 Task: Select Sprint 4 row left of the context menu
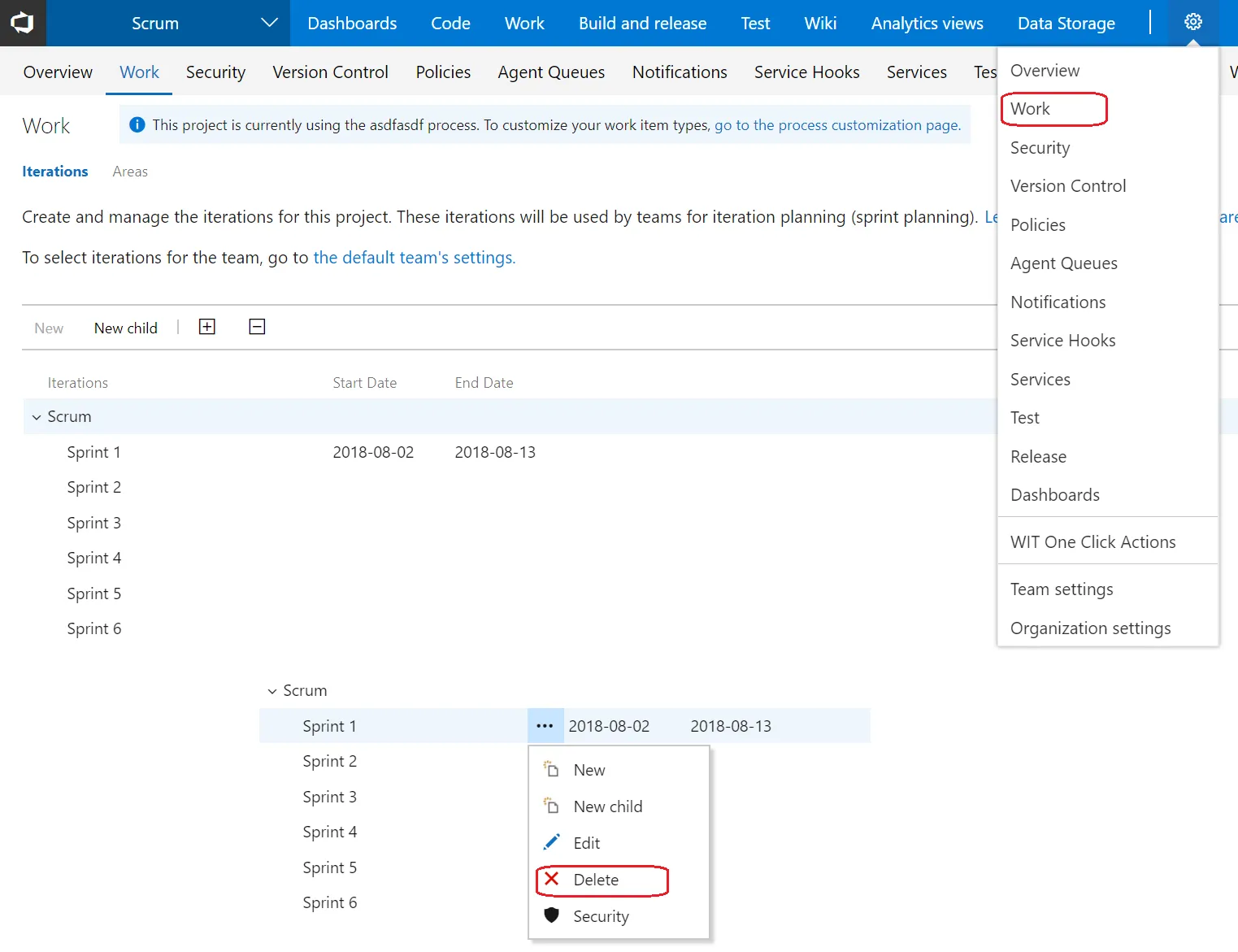[329, 832]
